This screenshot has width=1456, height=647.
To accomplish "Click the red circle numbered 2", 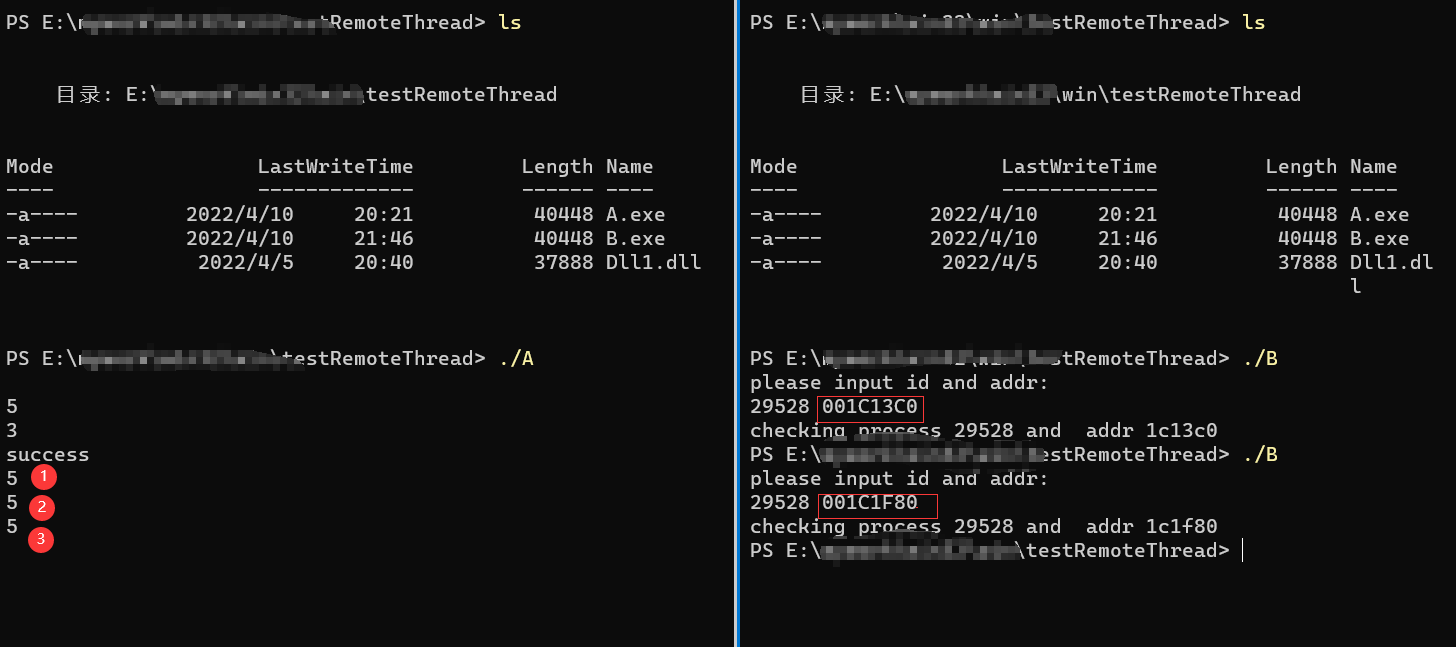I will point(41,507).
